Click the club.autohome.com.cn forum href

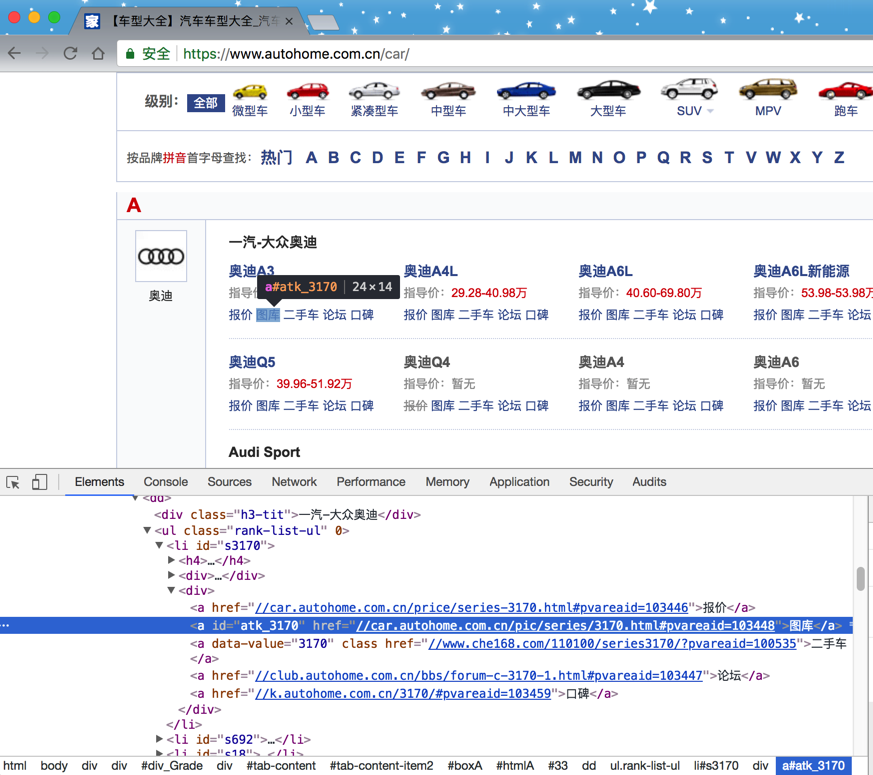click(478, 675)
